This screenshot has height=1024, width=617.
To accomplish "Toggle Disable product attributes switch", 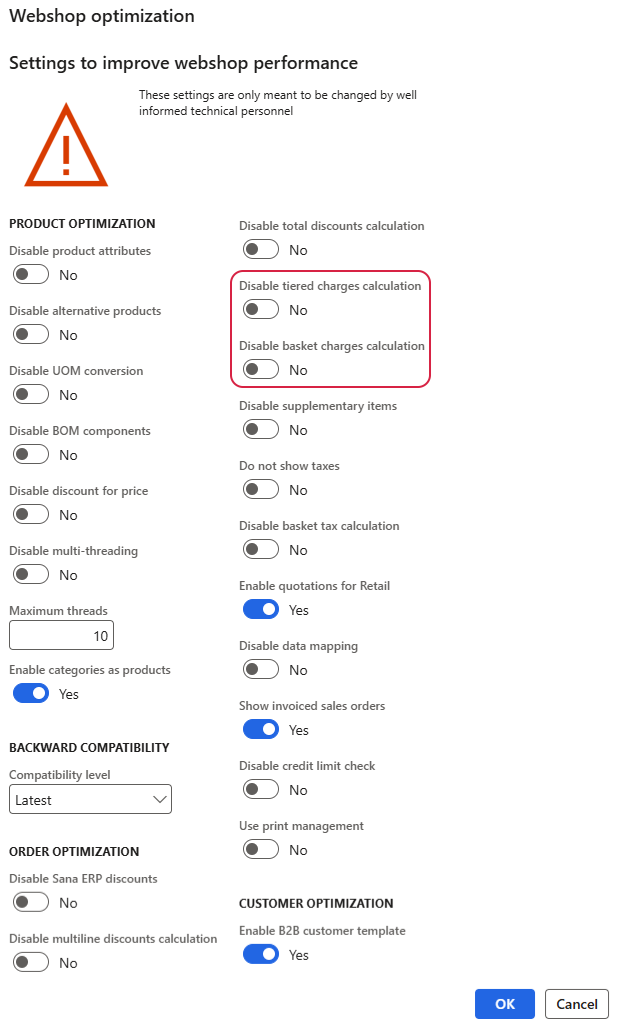I will (x=31, y=275).
